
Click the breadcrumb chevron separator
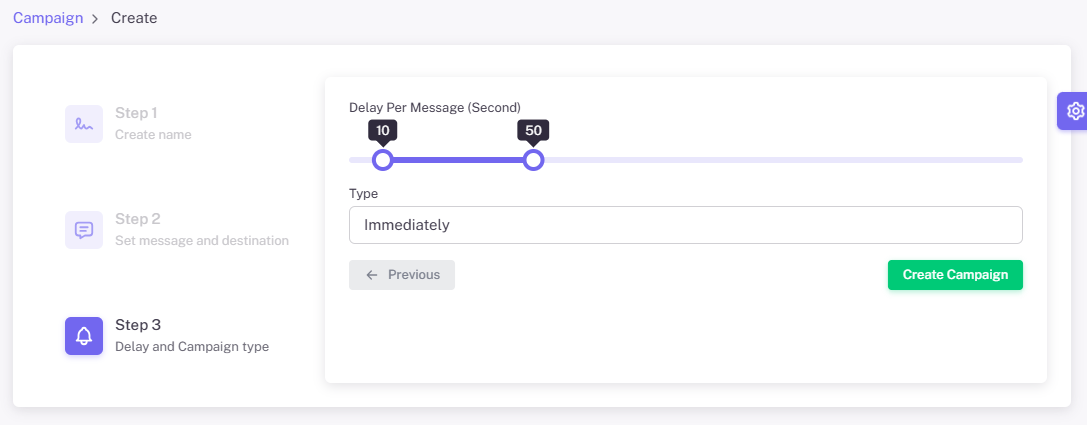click(96, 19)
